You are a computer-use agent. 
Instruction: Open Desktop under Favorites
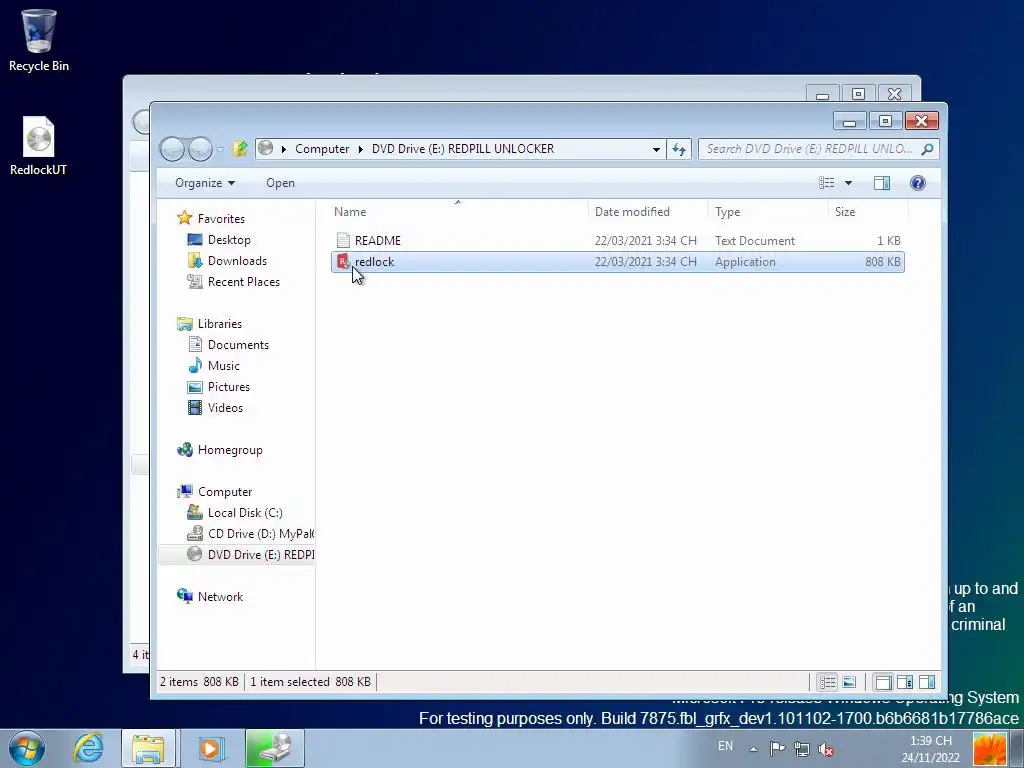point(229,240)
